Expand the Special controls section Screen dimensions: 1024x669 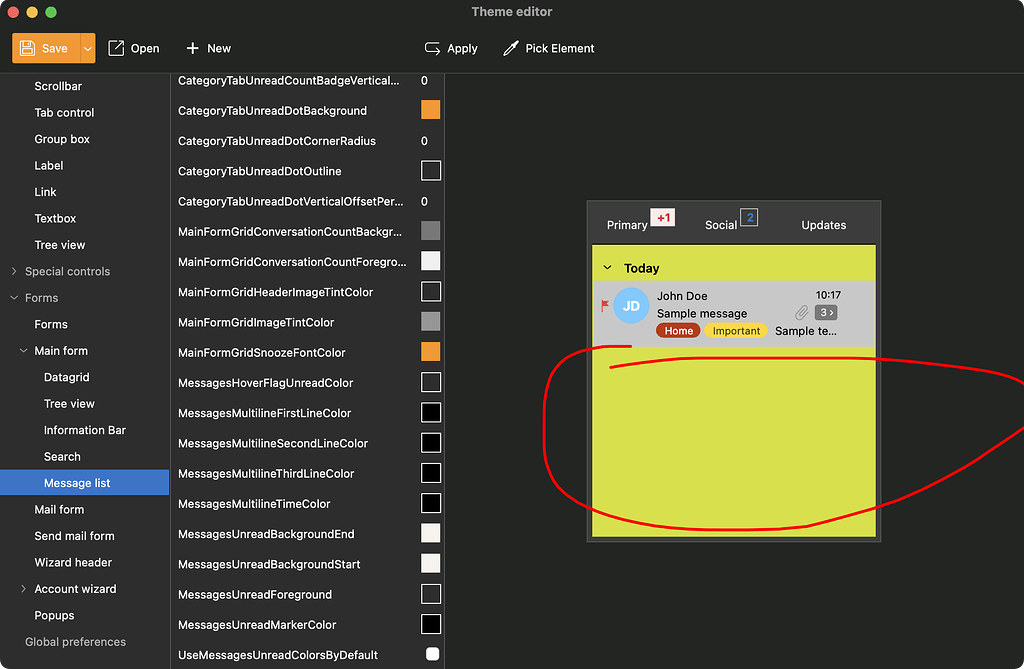pos(16,270)
